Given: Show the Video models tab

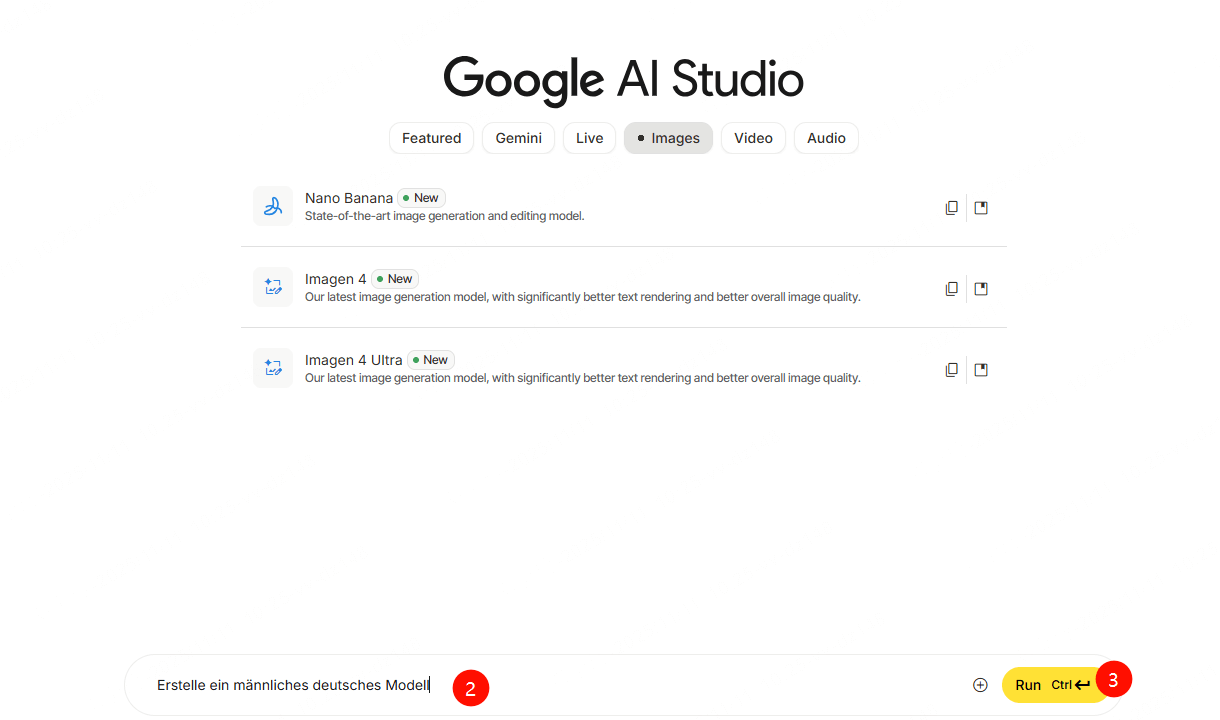Looking at the screenshot, I should [x=753, y=138].
